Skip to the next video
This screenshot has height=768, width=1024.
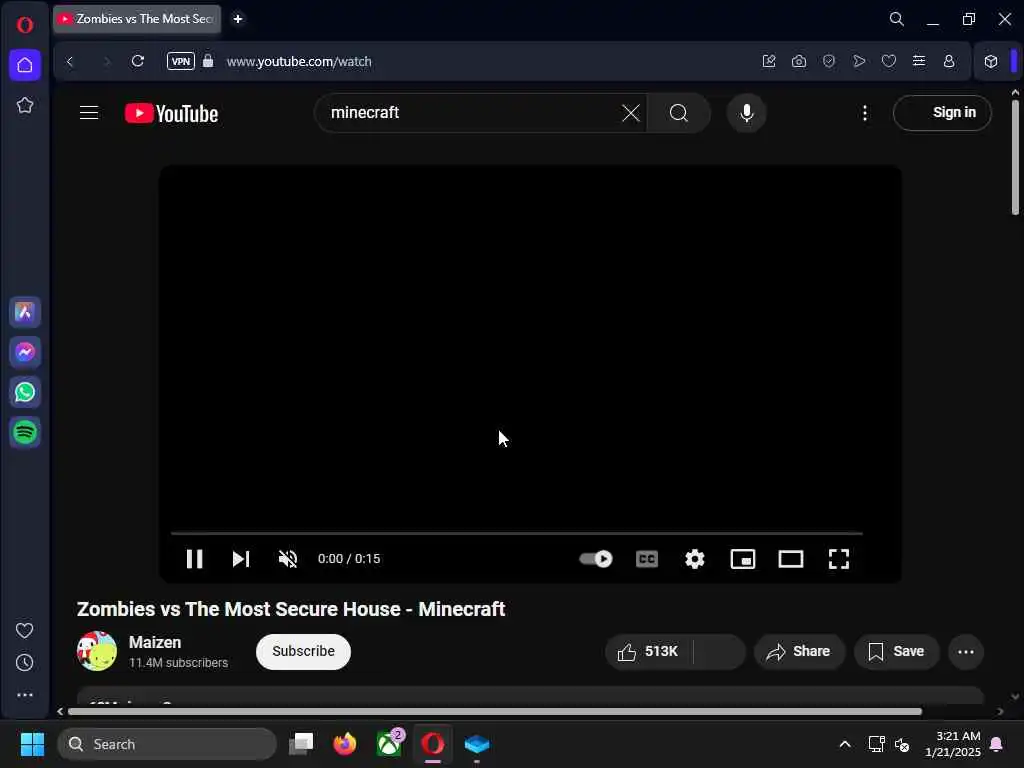[x=241, y=559]
